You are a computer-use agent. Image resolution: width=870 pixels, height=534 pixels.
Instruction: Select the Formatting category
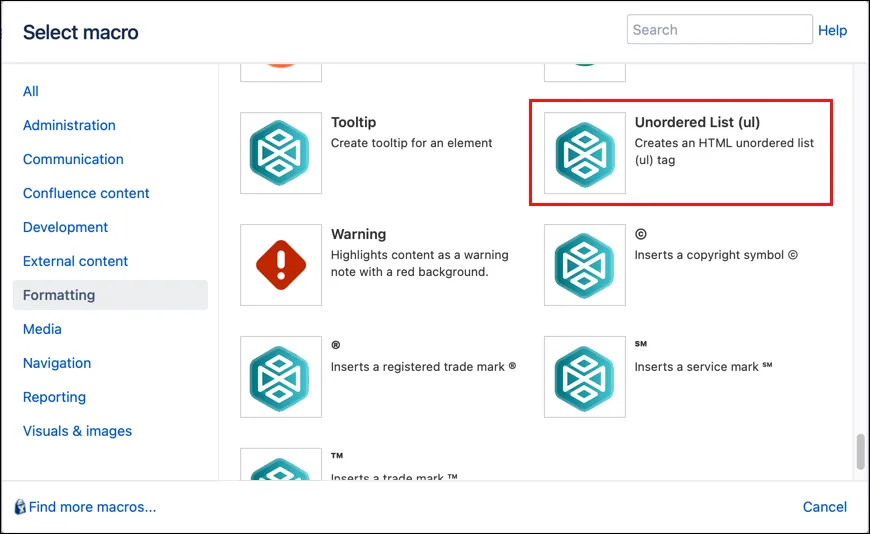click(x=110, y=295)
